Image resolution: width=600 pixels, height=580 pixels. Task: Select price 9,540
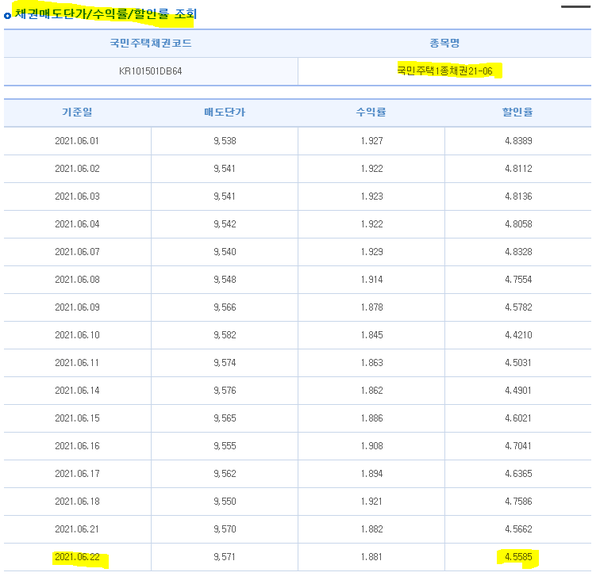(225, 252)
